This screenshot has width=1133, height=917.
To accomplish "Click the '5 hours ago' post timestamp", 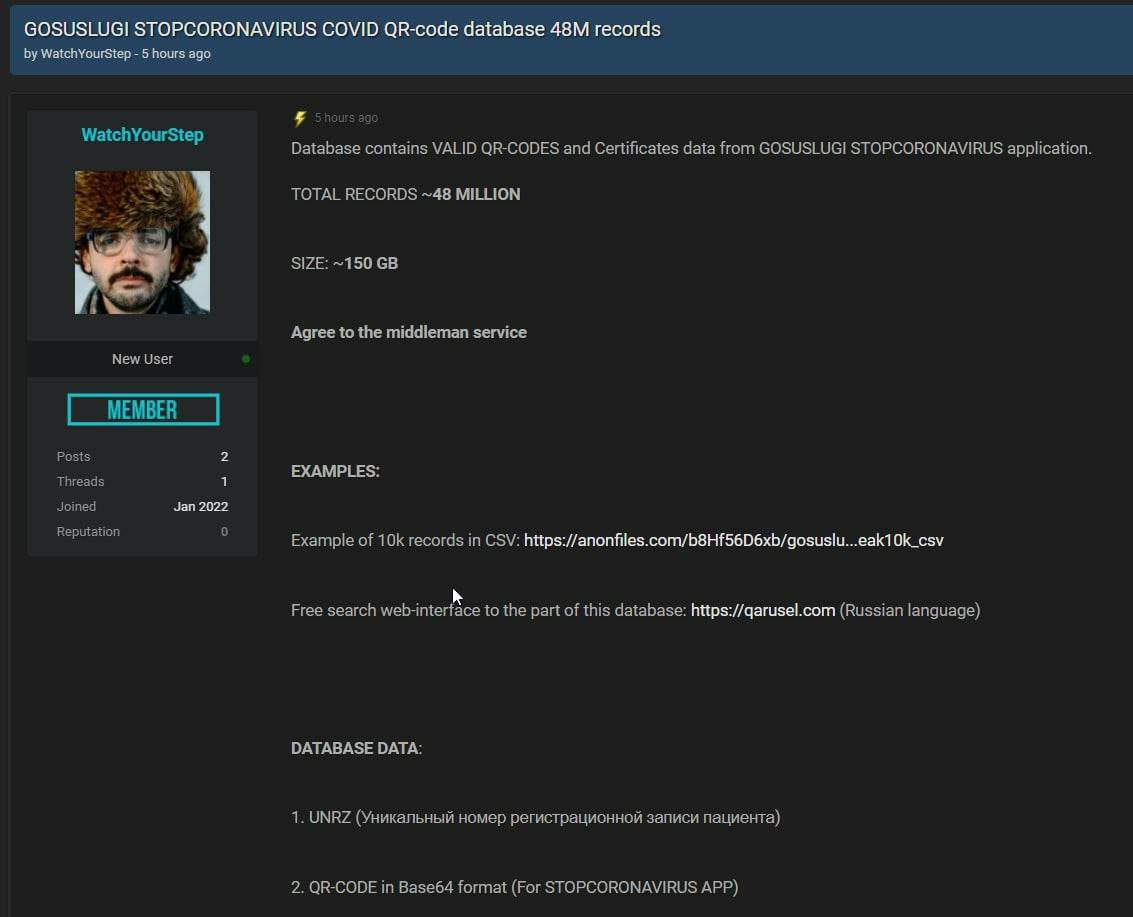I will pos(346,118).
